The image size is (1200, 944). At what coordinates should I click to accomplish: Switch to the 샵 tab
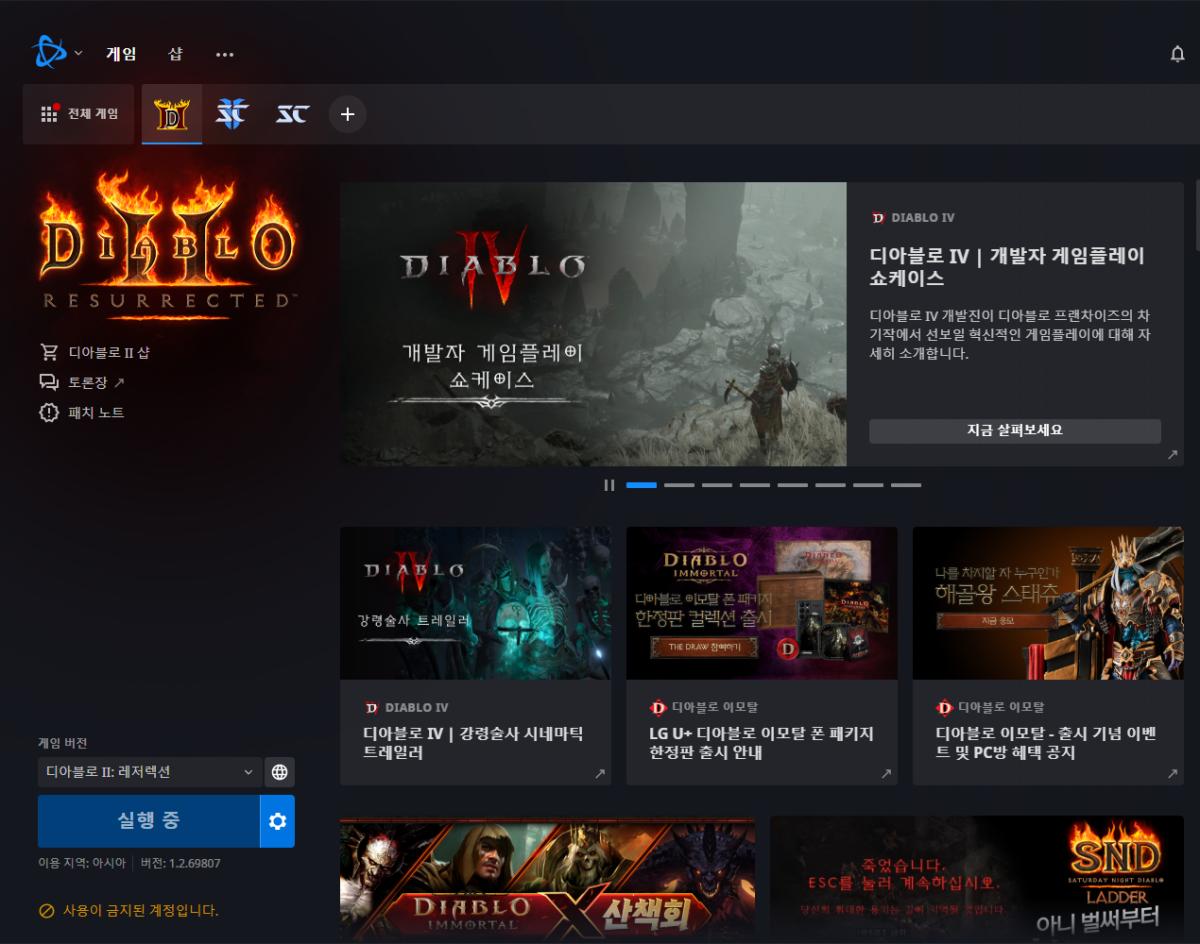pos(175,54)
